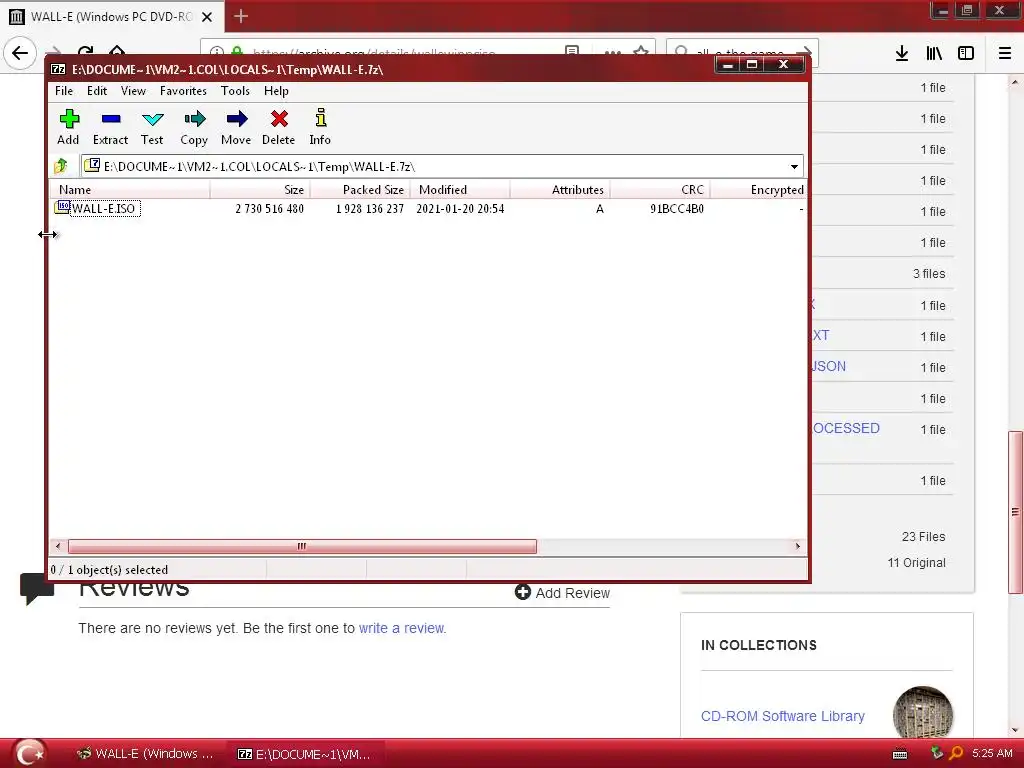Viewport: 1024px width, 768px height.
Task: Click the plus icon beside Add Review
Action: tap(522, 592)
